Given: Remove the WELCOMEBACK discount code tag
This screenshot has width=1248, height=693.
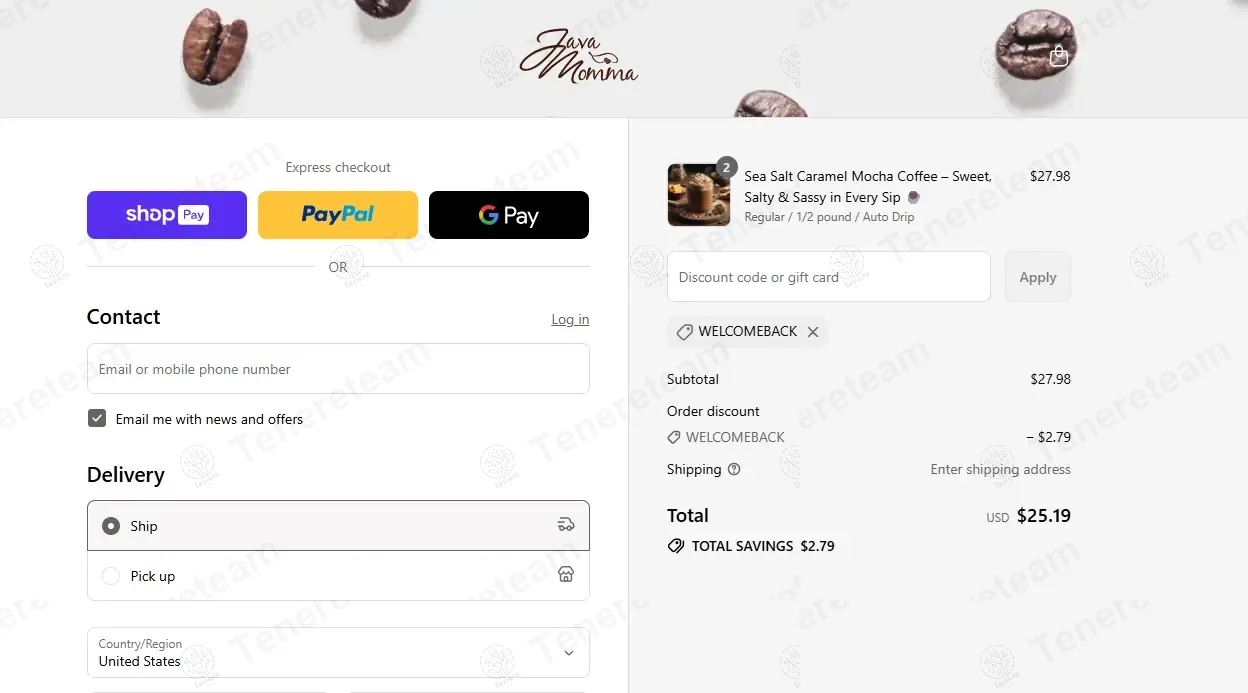Looking at the screenshot, I should point(813,332).
